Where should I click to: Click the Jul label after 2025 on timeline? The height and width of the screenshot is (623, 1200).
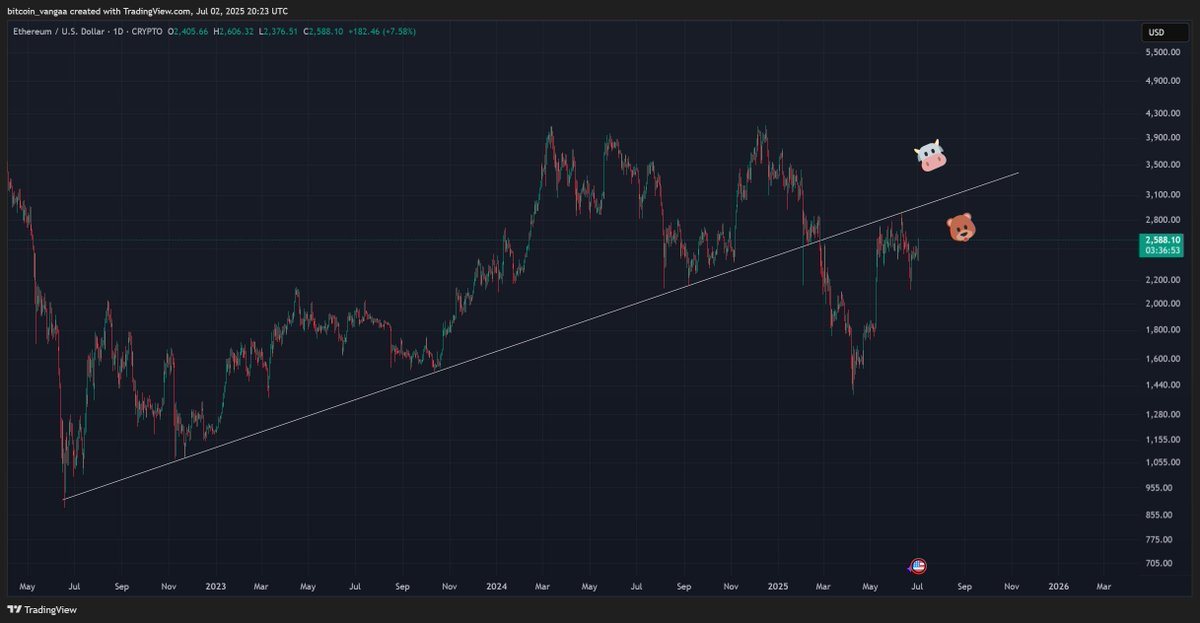(x=918, y=587)
